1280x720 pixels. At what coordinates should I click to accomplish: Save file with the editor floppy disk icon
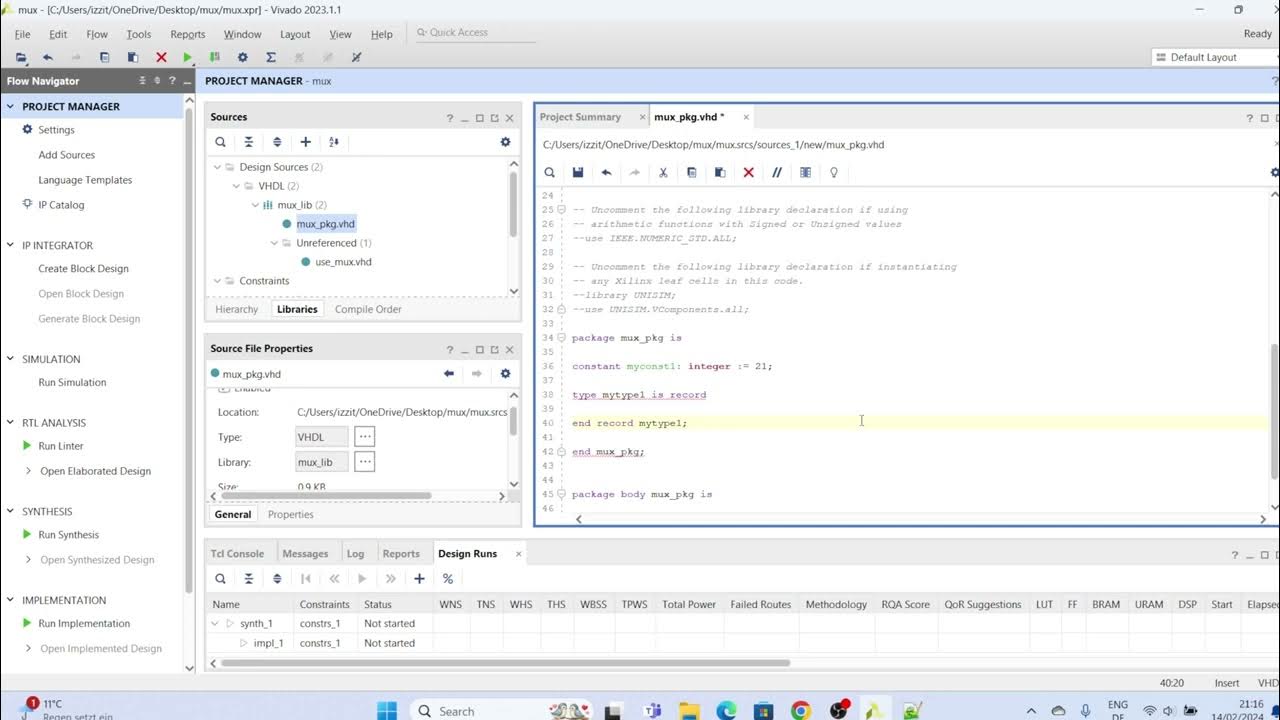578,172
